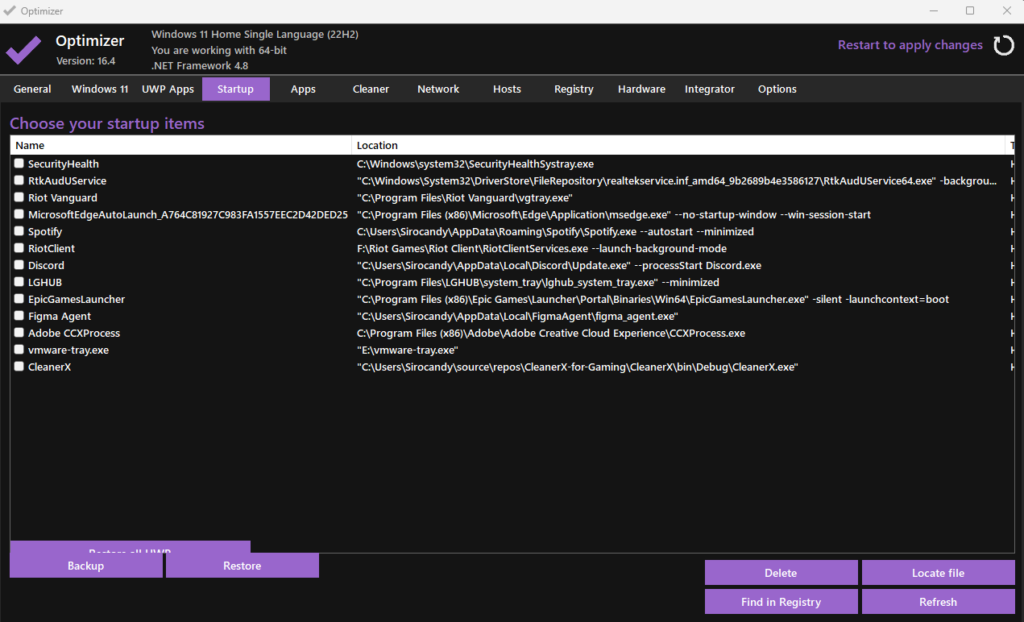Refresh the startup items list

tap(938, 602)
